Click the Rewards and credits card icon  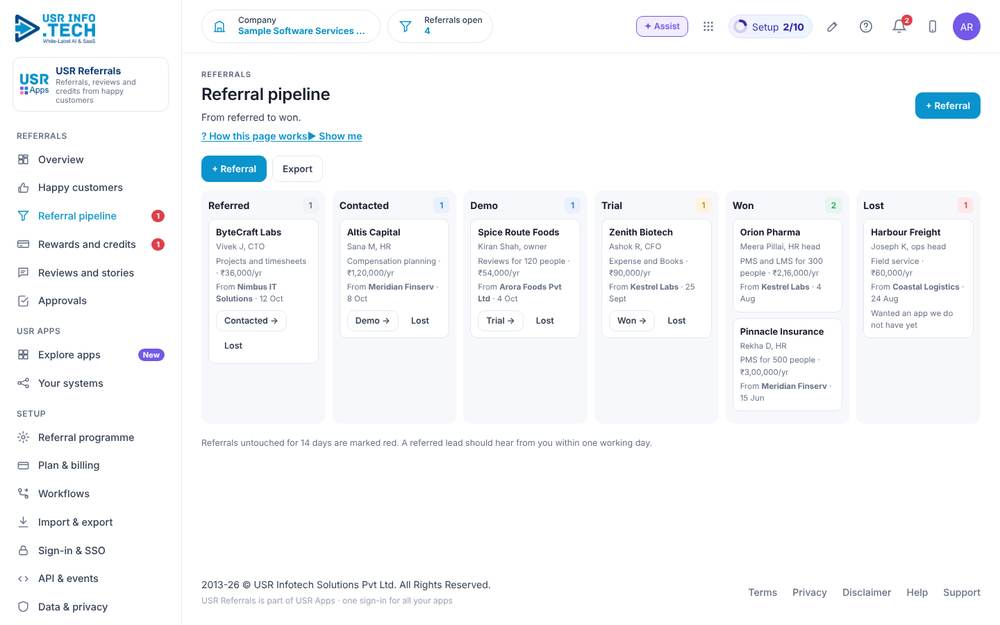[23, 244]
